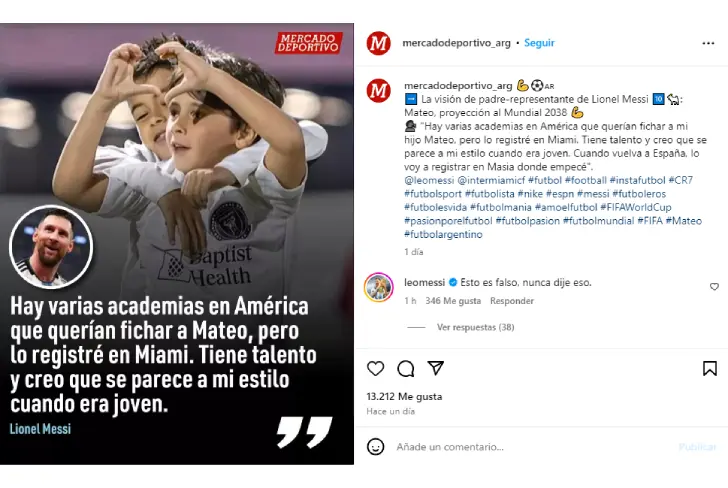Open mercadodeportivo_arg header profile picture
Image resolution: width=728 pixels, height=488 pixels.
pos(378,43)
